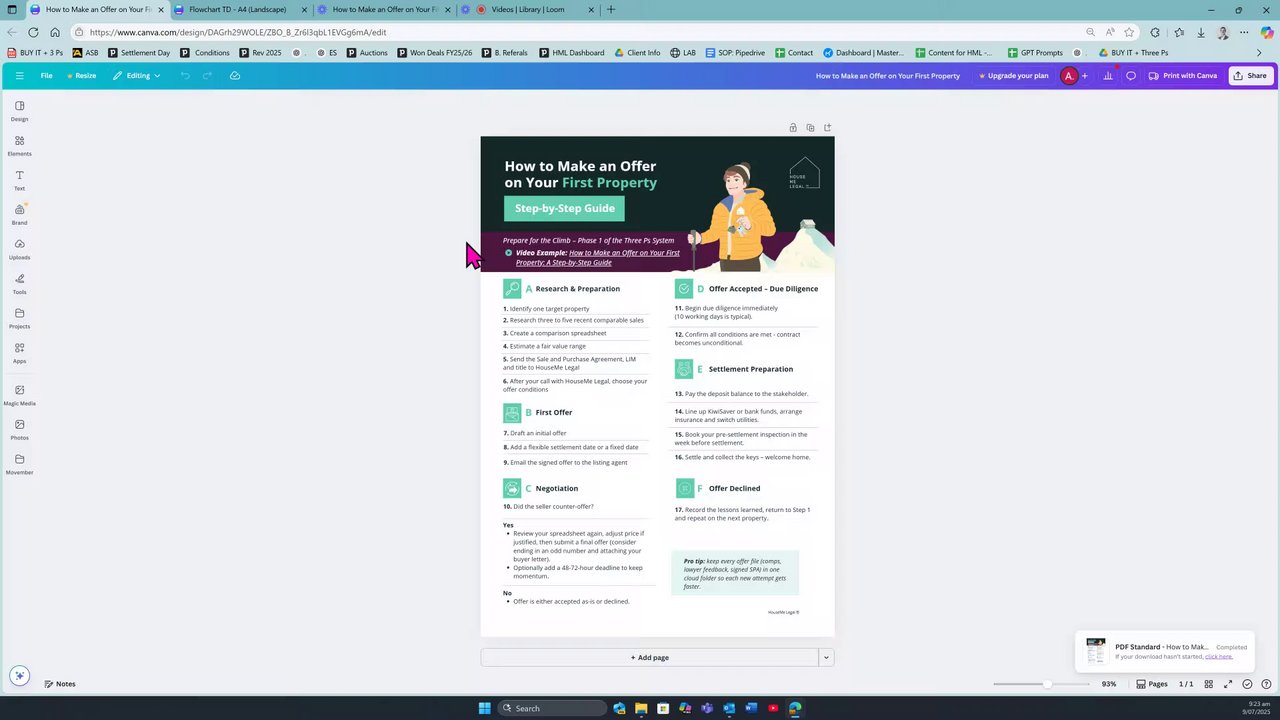This screenshot has height=720, width=1280.
Task: Open grid view of pages
Action: pyautogui.click(x=1209, y=684)
